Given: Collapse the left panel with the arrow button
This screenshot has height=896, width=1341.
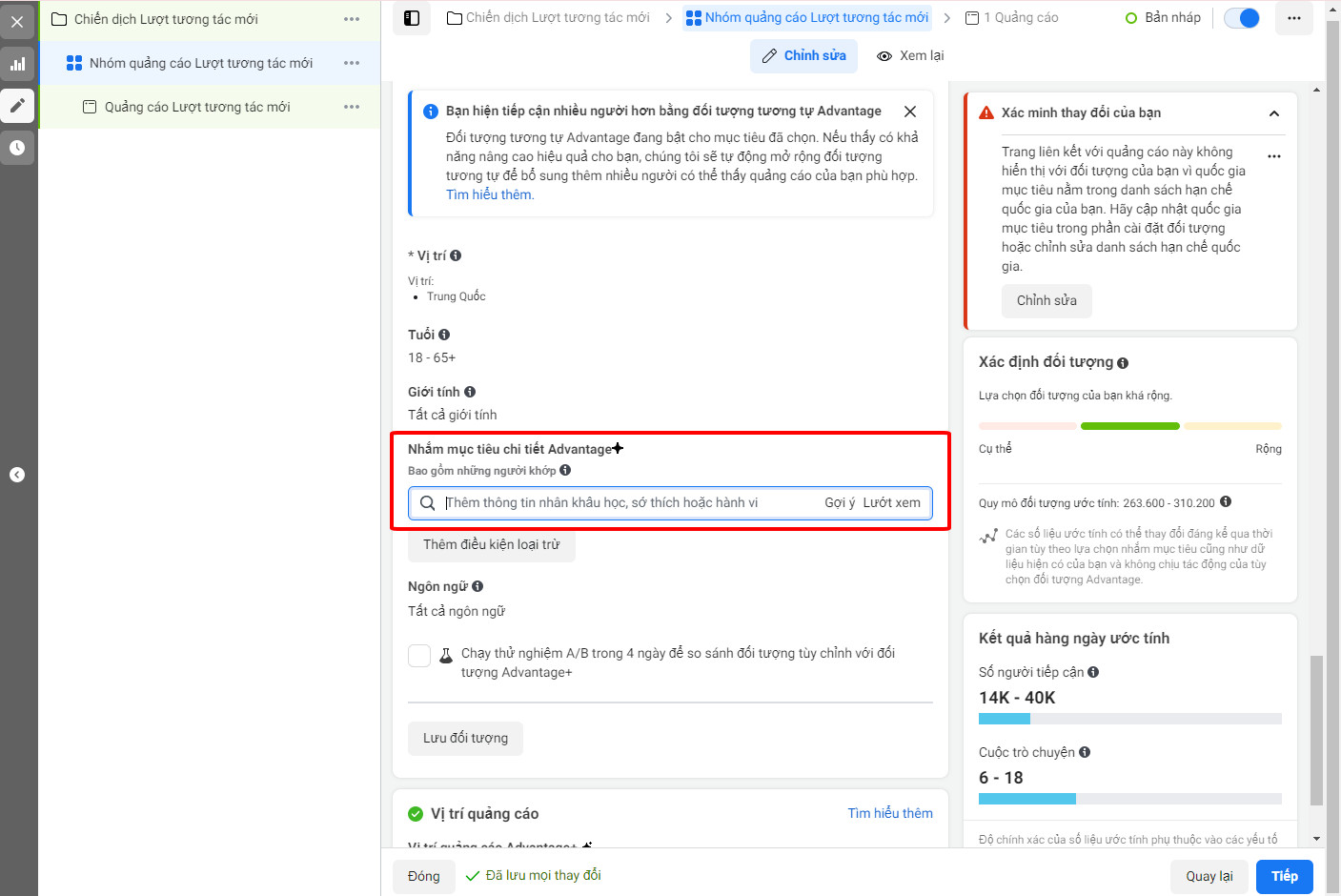Looking at the screenshot, I should (x=17, y=475).
